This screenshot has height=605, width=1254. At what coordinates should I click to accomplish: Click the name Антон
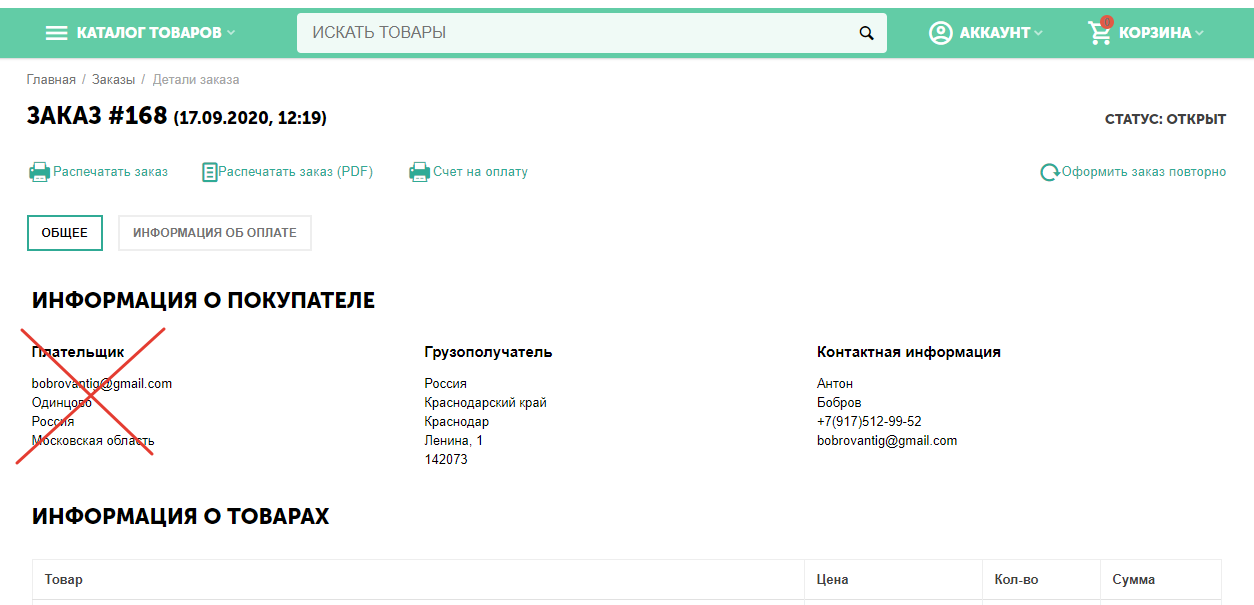point(835,384)
